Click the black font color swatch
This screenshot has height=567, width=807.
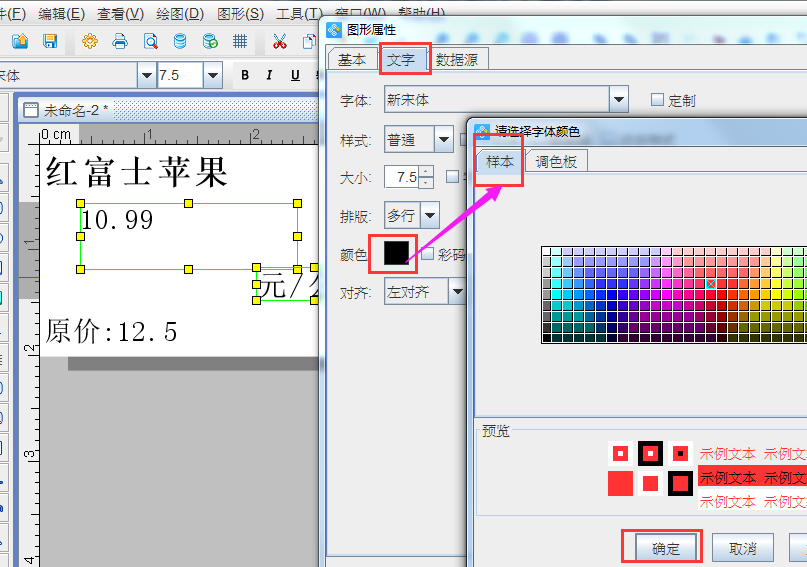pos(395,254)
